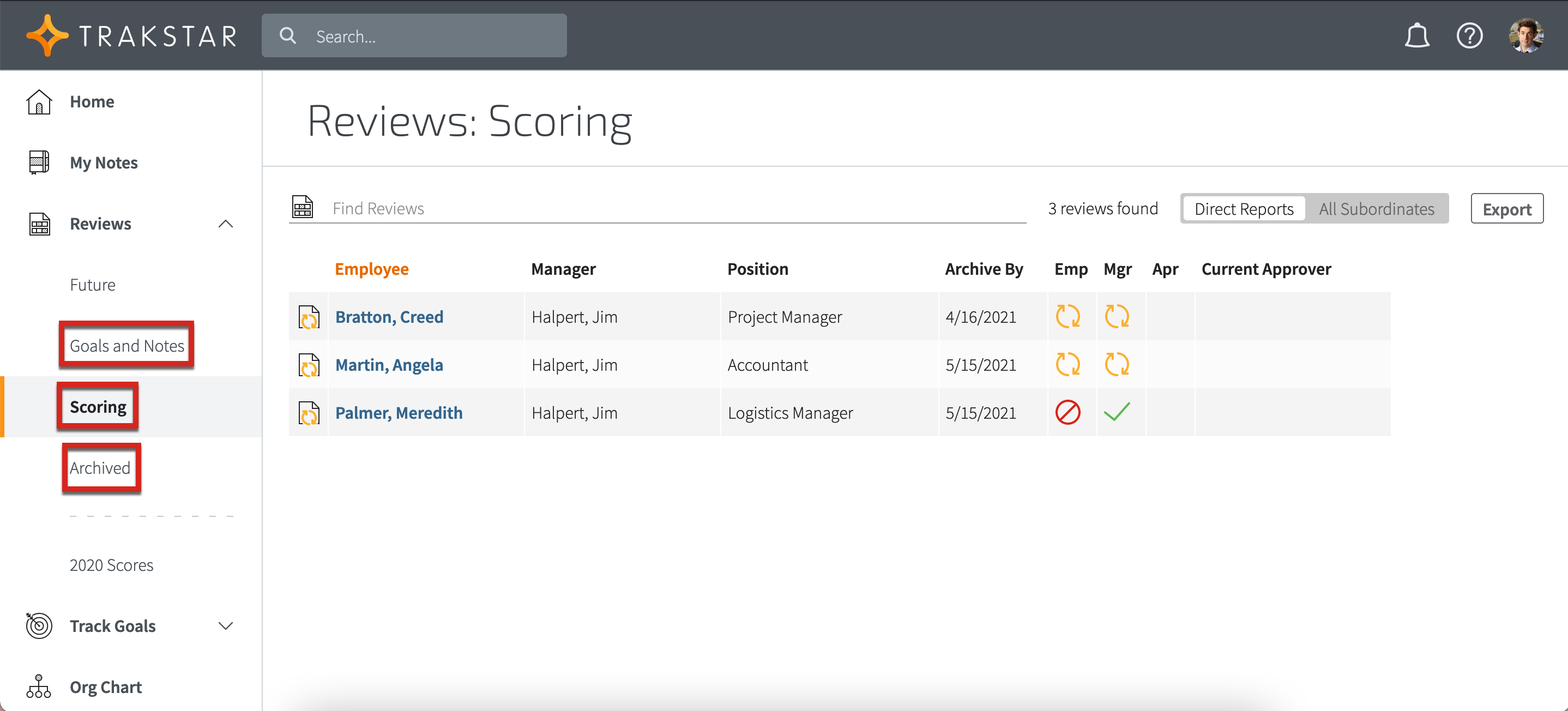Open Archived reviews submenu item
1568x711 pixels.
tap(100, 467)
